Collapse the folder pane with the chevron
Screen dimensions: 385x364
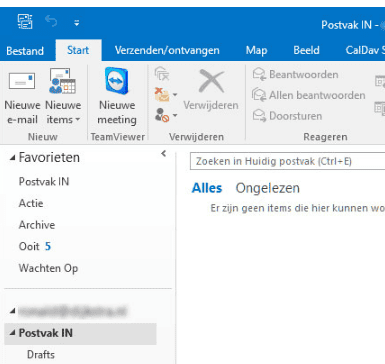pos(163,154)
